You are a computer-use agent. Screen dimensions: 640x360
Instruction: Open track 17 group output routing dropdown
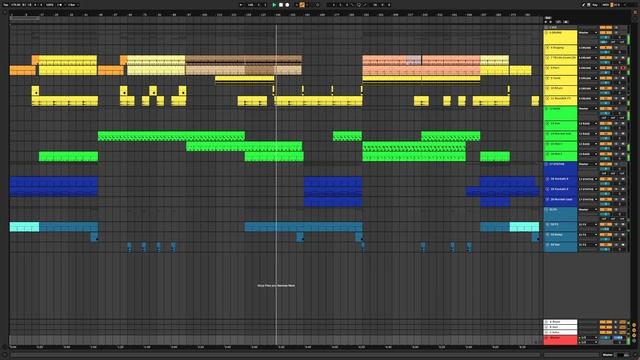[588, 164]
